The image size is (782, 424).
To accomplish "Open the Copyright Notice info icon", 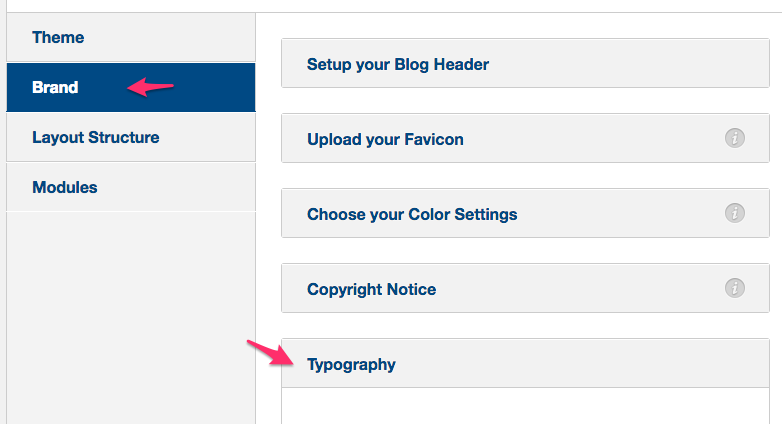I will click(x=735, y=288).
